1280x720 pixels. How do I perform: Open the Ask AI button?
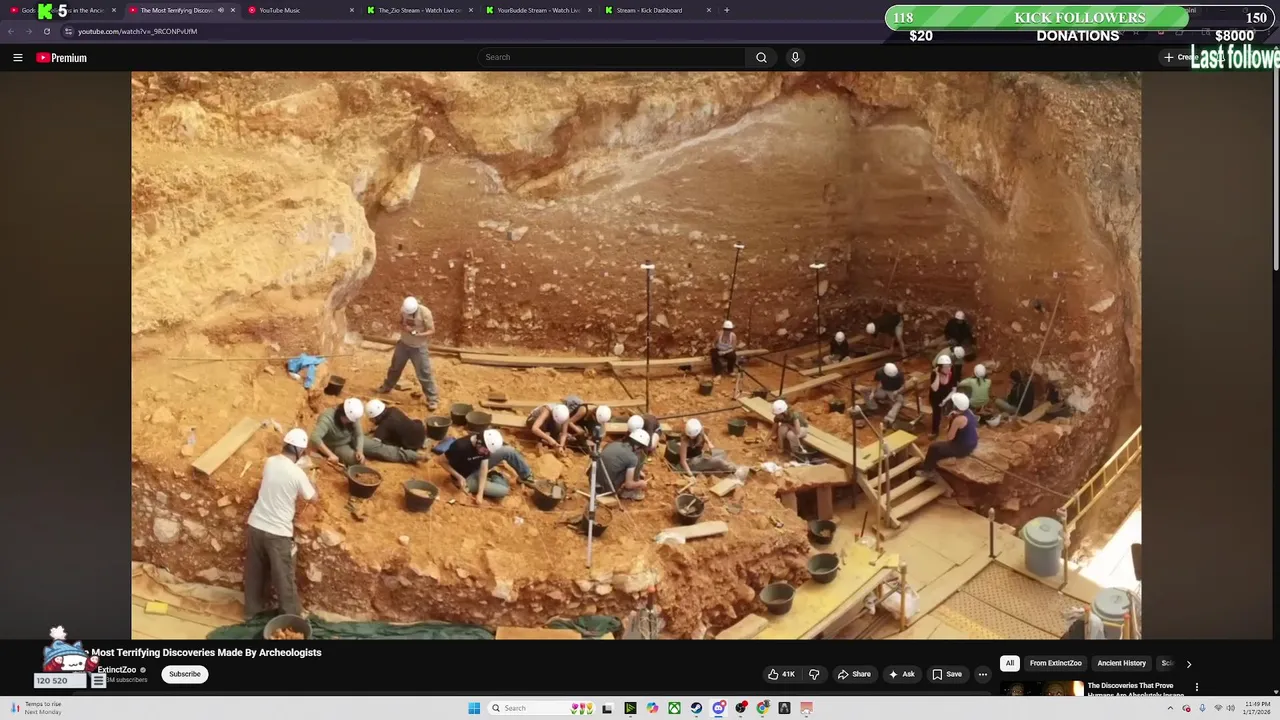pyautogui.click(x=902, y=674)
